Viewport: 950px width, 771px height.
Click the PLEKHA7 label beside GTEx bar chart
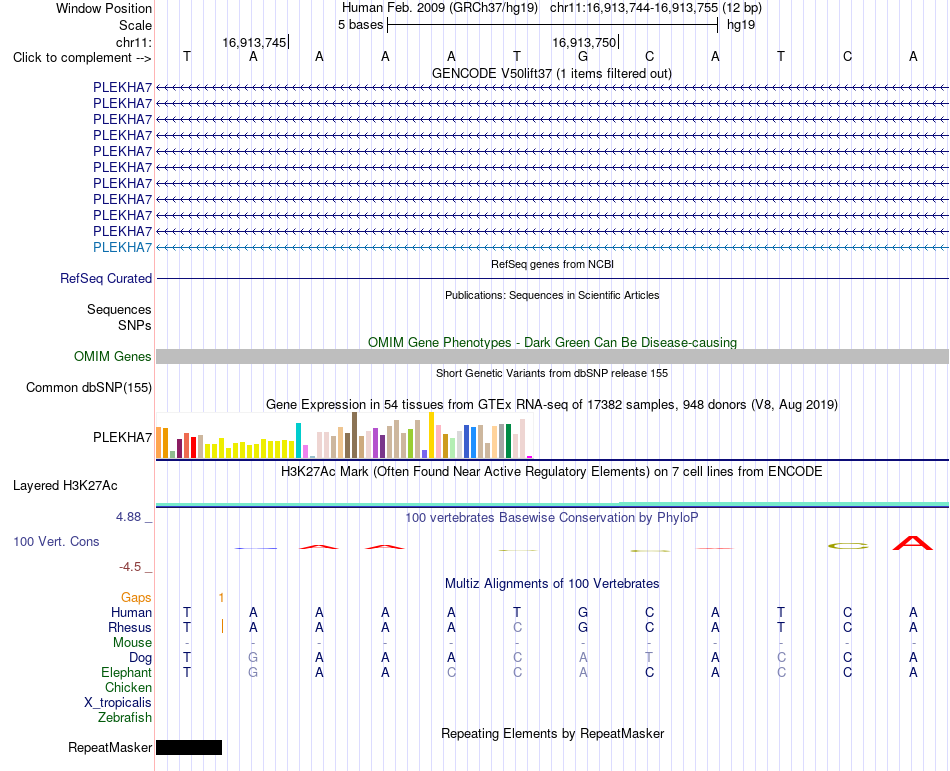pyautogui.click(x=122, y=437)
